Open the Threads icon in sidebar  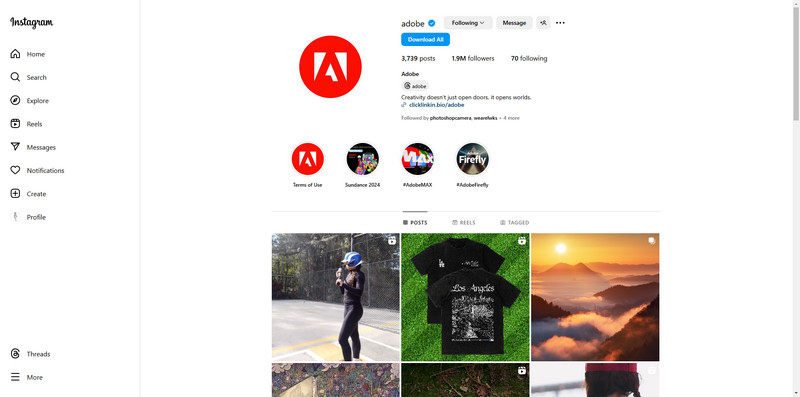point(15,354)
